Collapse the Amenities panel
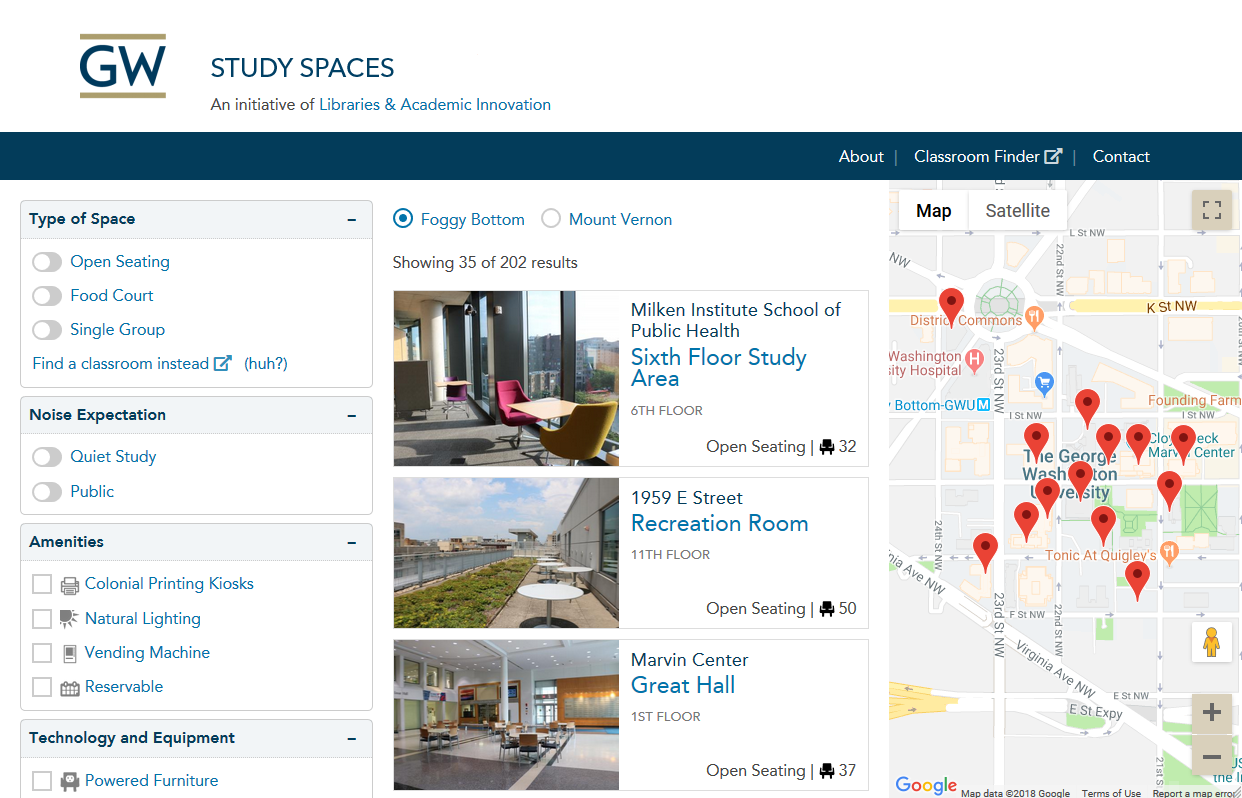This screenshot has width=1242, height=798. click(x=352, y=542)
